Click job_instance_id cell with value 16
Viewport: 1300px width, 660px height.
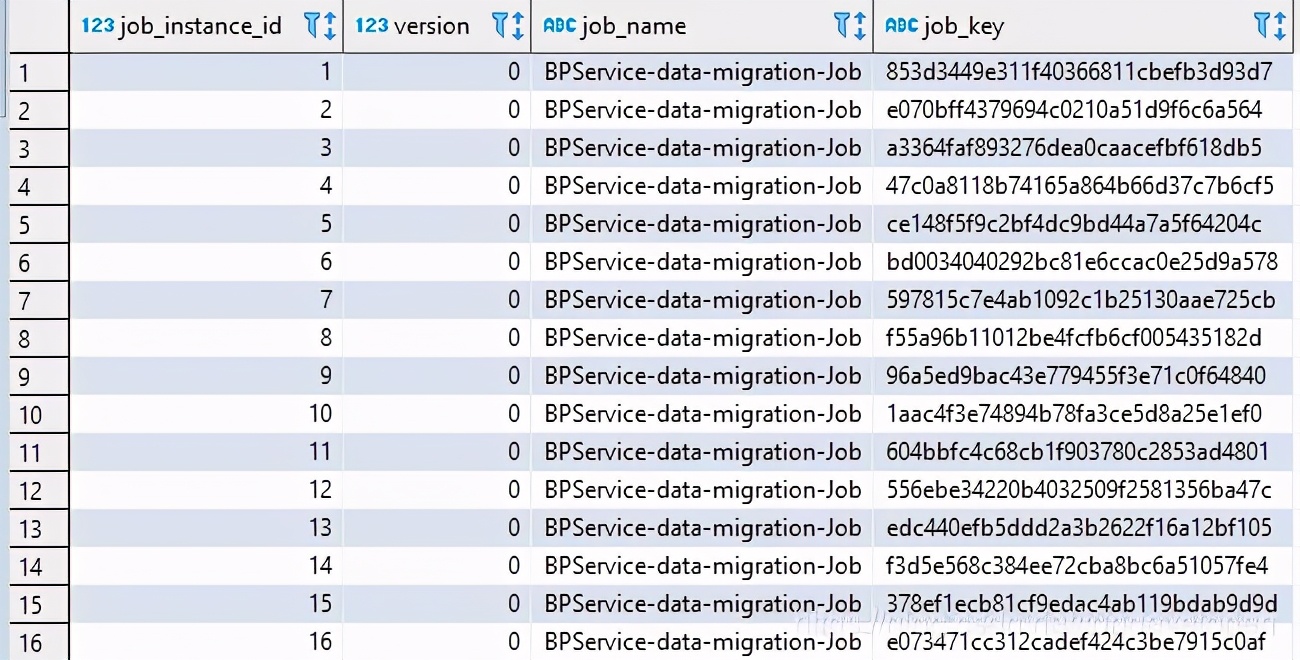206,642
